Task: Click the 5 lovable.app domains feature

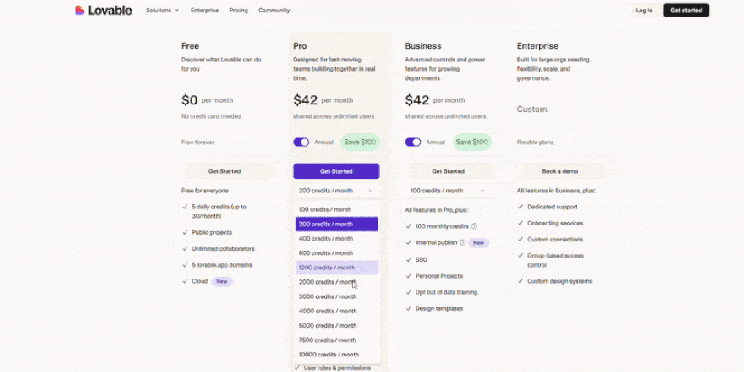Action: pos(222,265)
